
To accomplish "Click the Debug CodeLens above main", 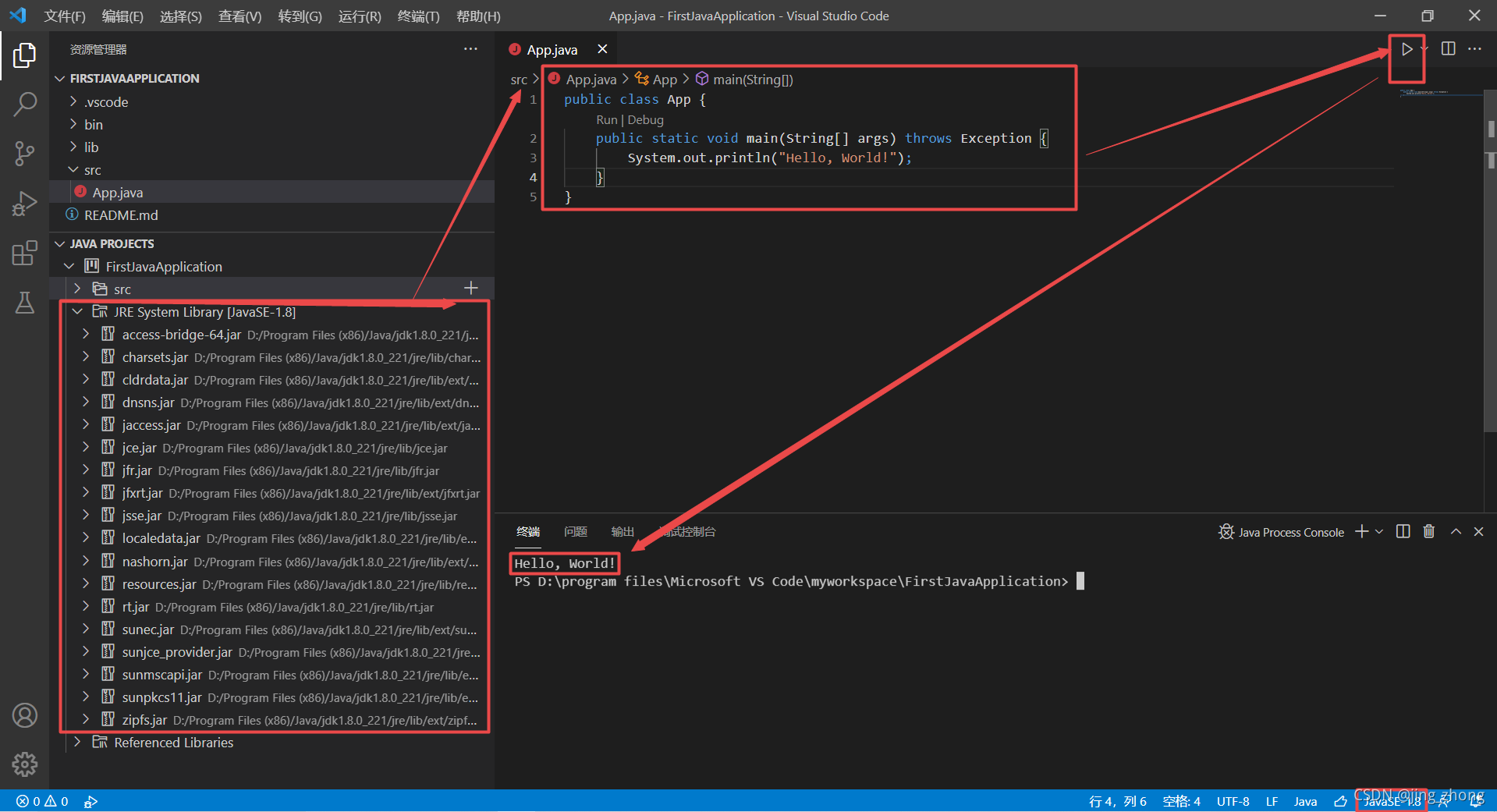I will coord(645,119).
